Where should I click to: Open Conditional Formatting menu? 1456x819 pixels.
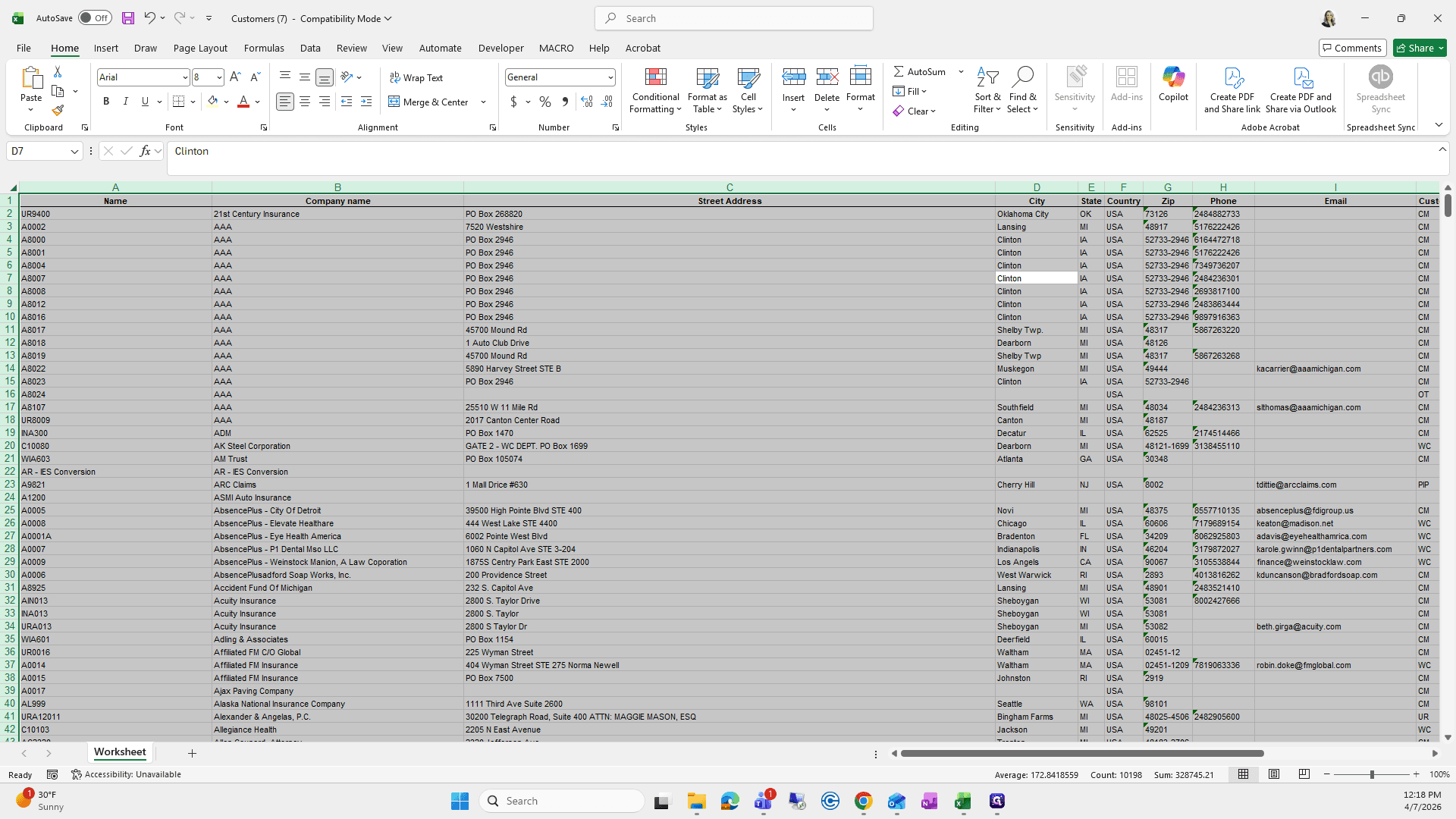[x=655, y=91]
